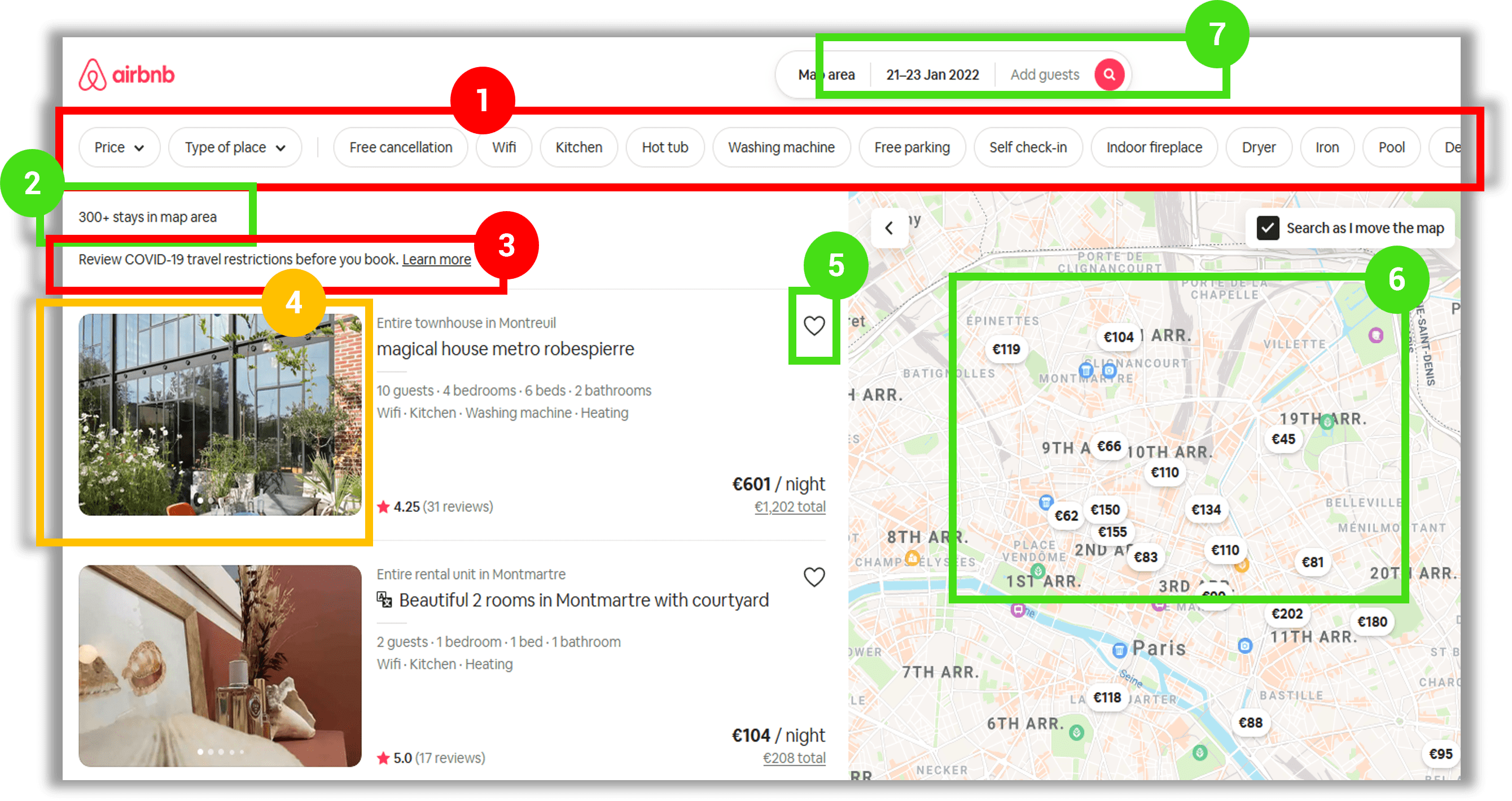Collapse the map with the back chevron

[x=889, y=228]
